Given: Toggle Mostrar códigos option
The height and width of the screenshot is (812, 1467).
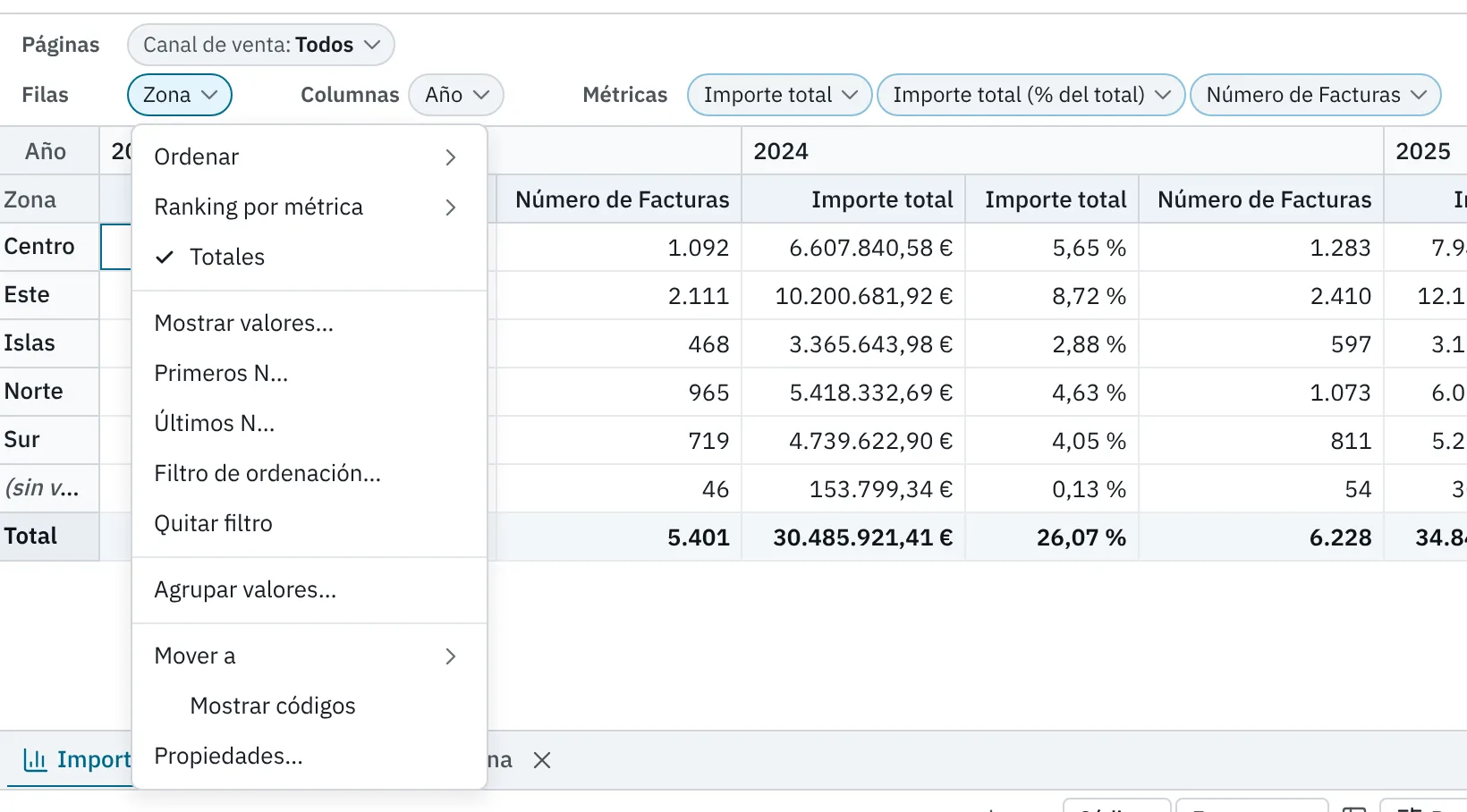Looking at the screenshot, I should 309,706.
